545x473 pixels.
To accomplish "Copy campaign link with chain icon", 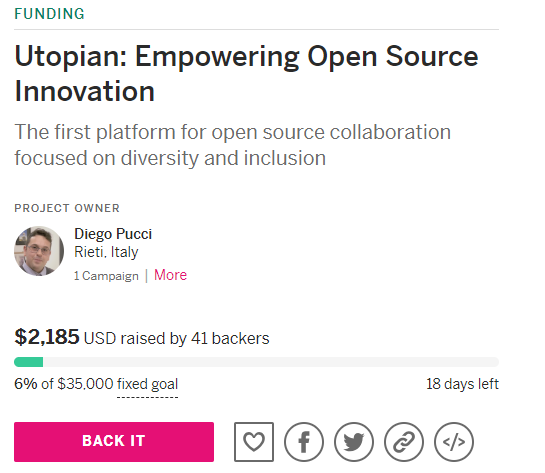I will tap(404, 442).
